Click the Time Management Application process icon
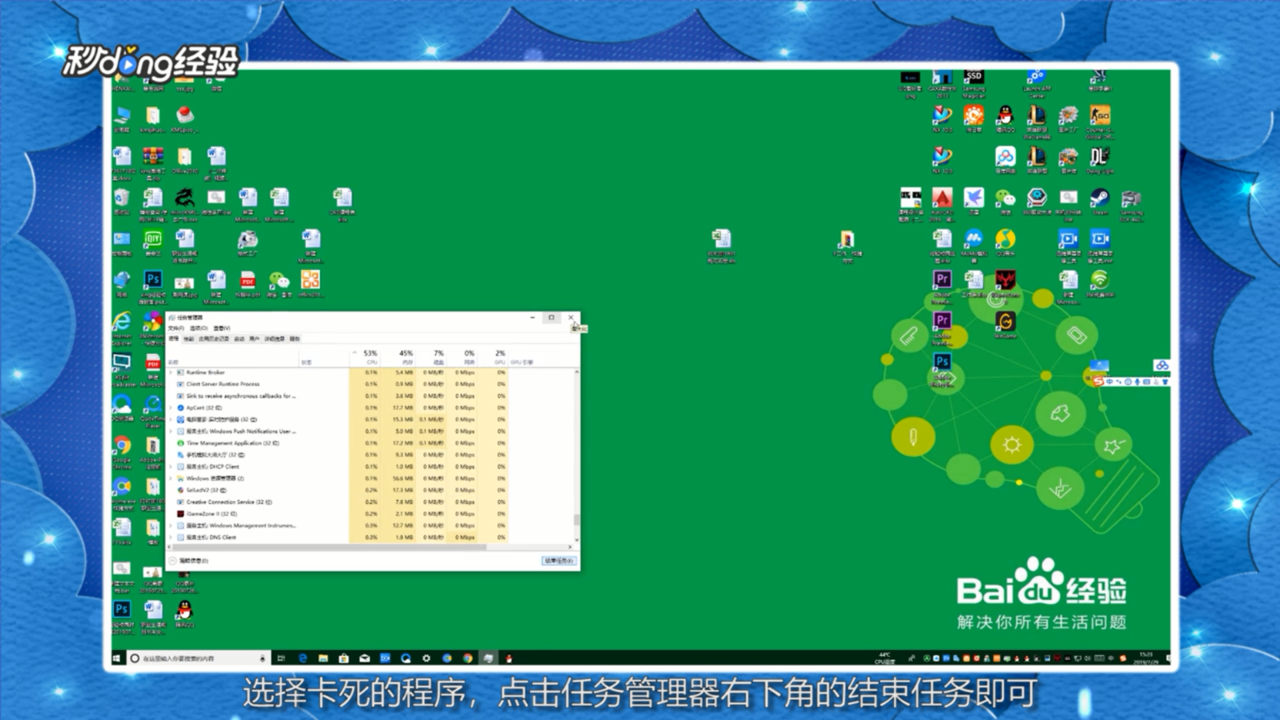The height and width of the screenshot is (720, 1280). coord(180,443)
